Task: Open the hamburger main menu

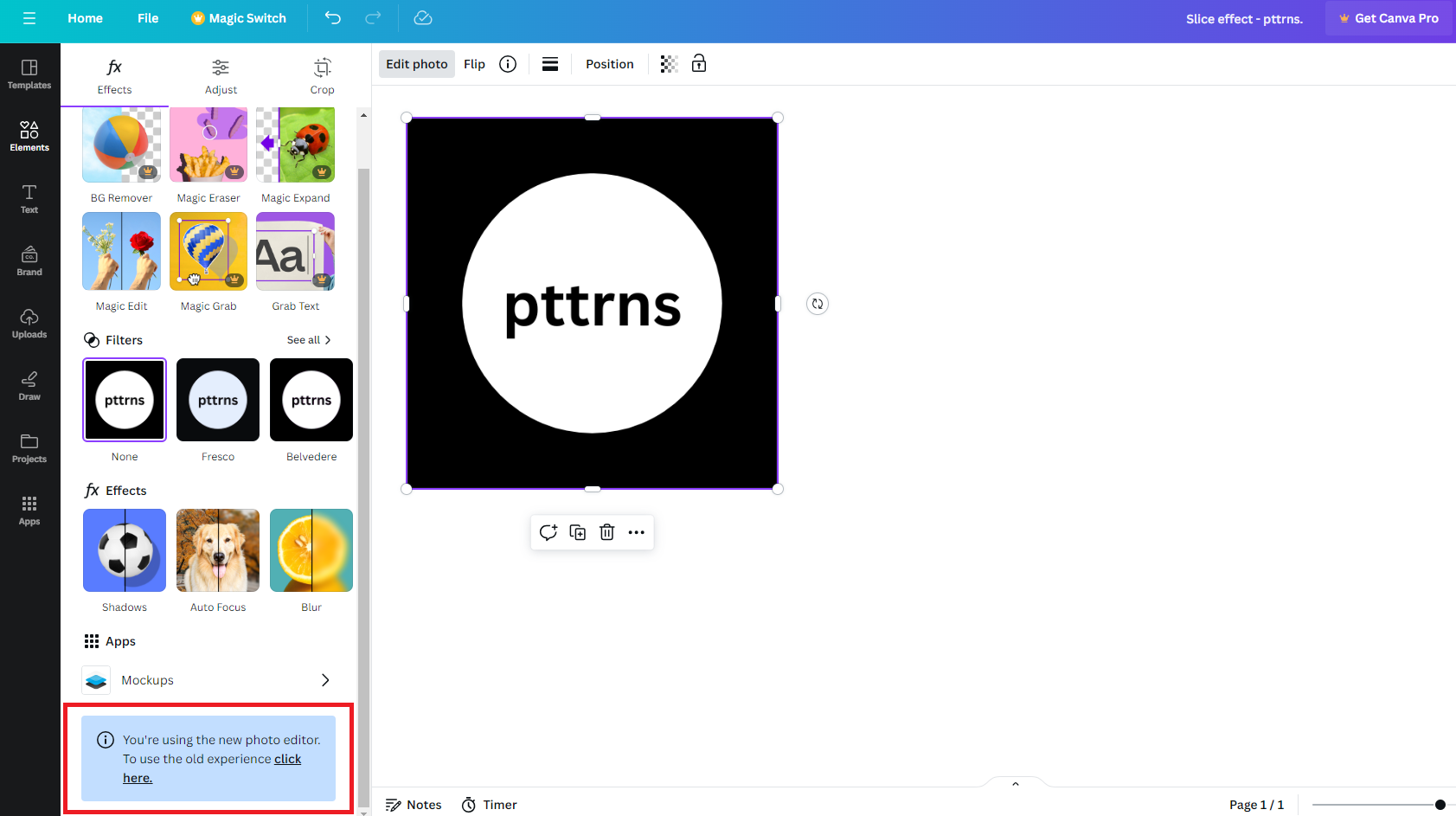Action: [x=29, y=18]
